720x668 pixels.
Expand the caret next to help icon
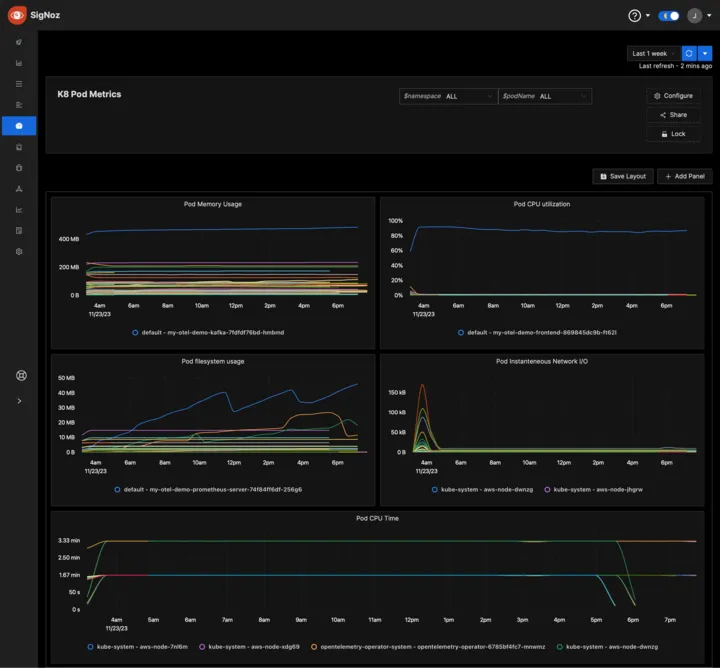coord(648,16)
